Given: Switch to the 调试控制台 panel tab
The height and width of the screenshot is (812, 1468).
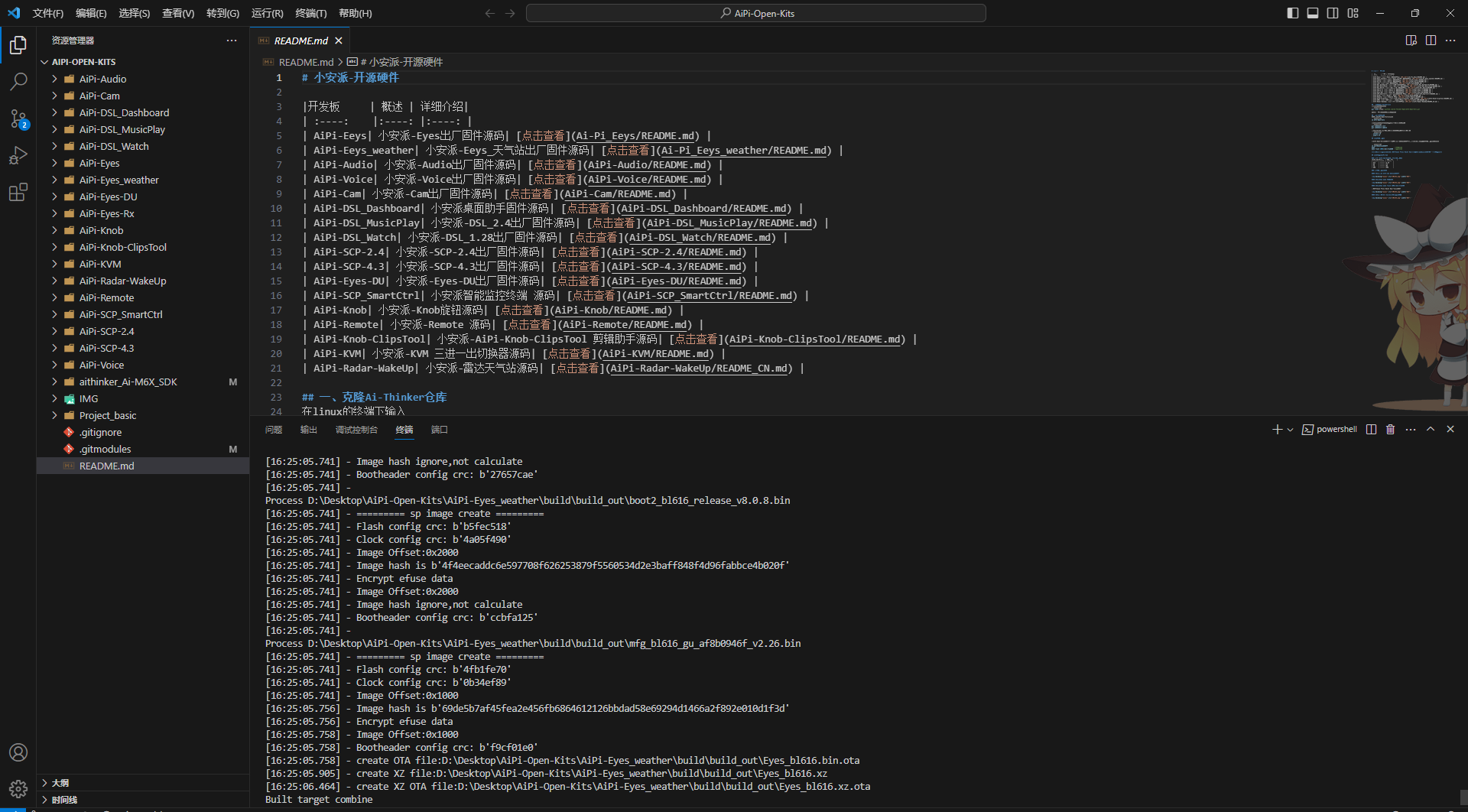Looking at the screenshot, I should click(356, 430).
